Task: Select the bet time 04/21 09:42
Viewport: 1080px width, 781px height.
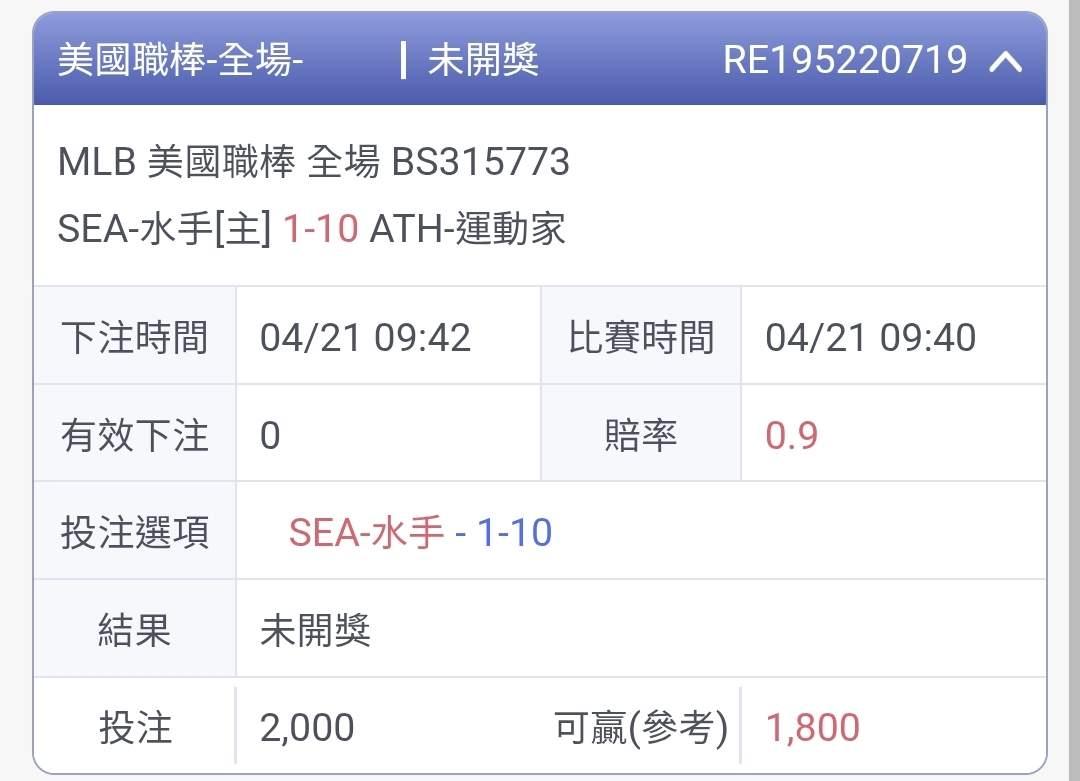Action: click(x=365, y=337)
